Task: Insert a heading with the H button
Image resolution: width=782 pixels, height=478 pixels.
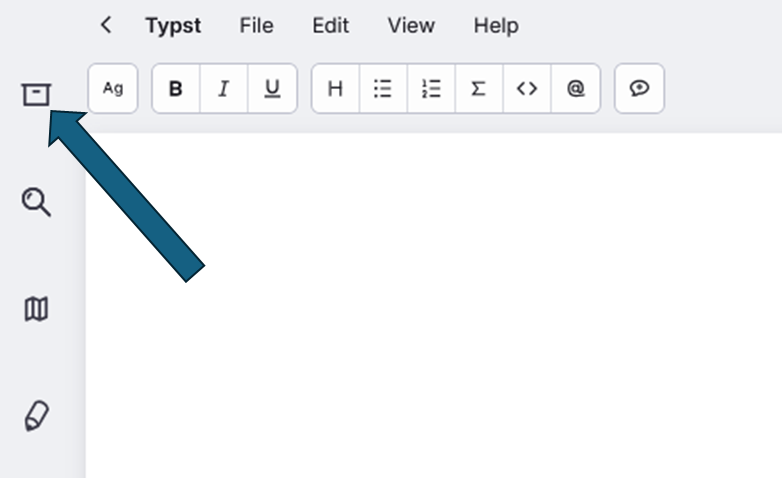Action: click(336, 89)
